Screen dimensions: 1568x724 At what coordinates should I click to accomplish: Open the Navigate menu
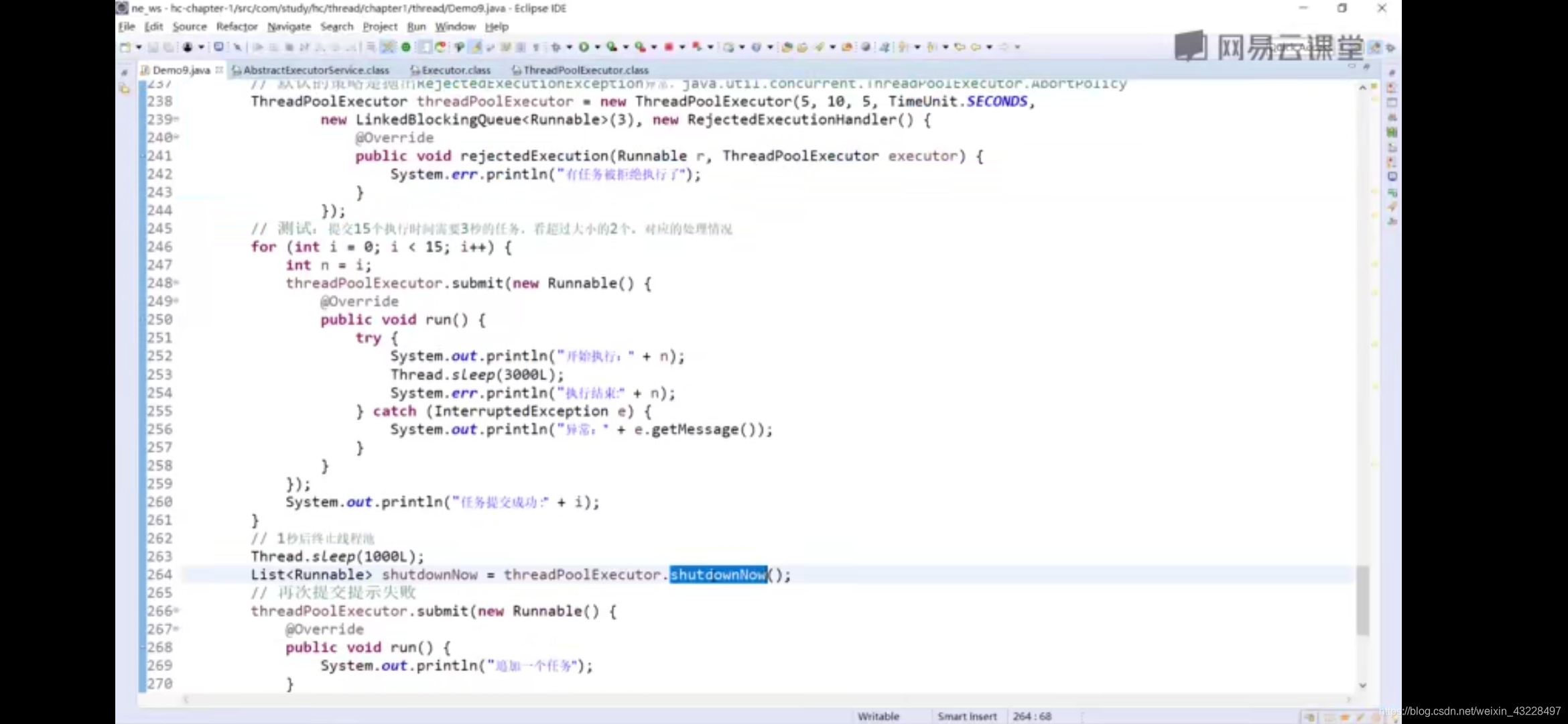coord(289,27)
